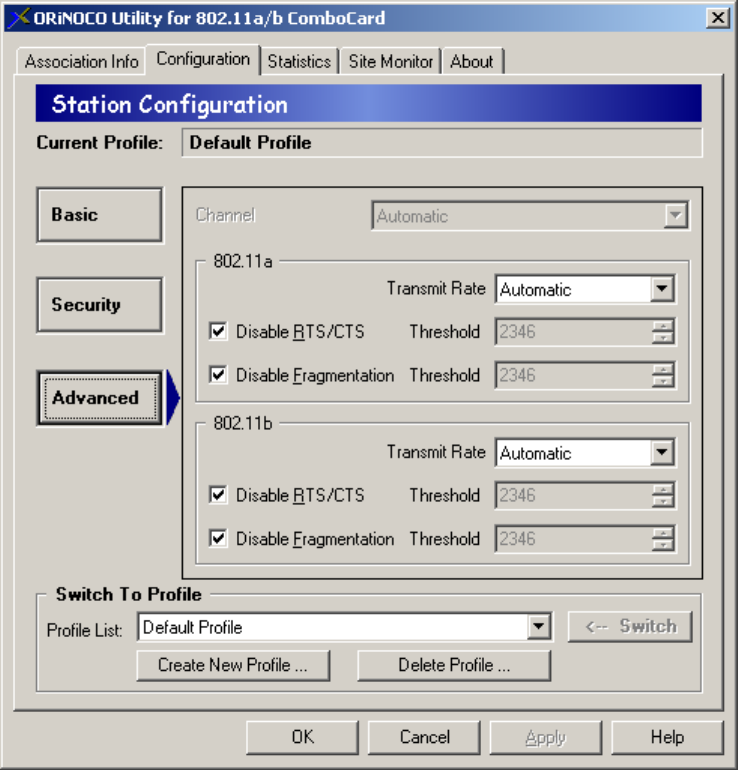Open the About tab
The height and width of the screenshot is (770, 738).
tap(471, 62)
